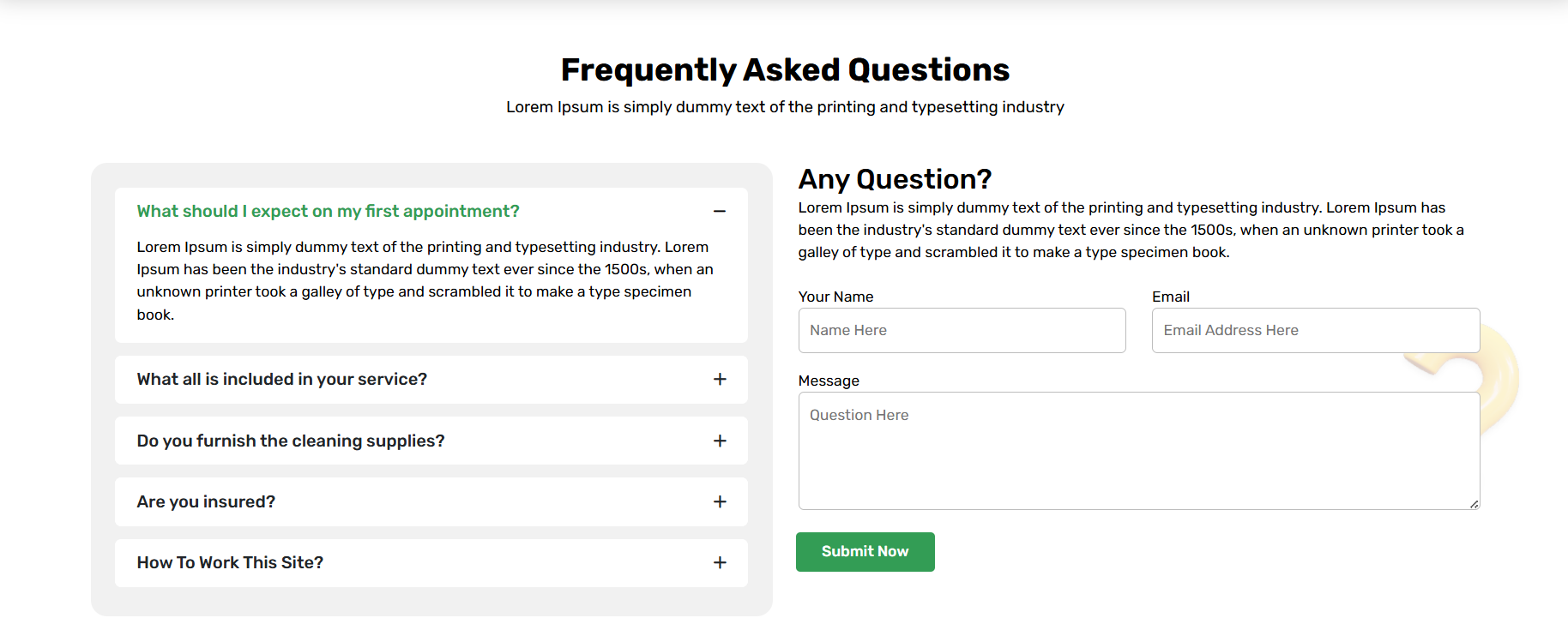Expand the 'How To Work This Site?' title
The image size is (1568, 624).
point(230,562)
